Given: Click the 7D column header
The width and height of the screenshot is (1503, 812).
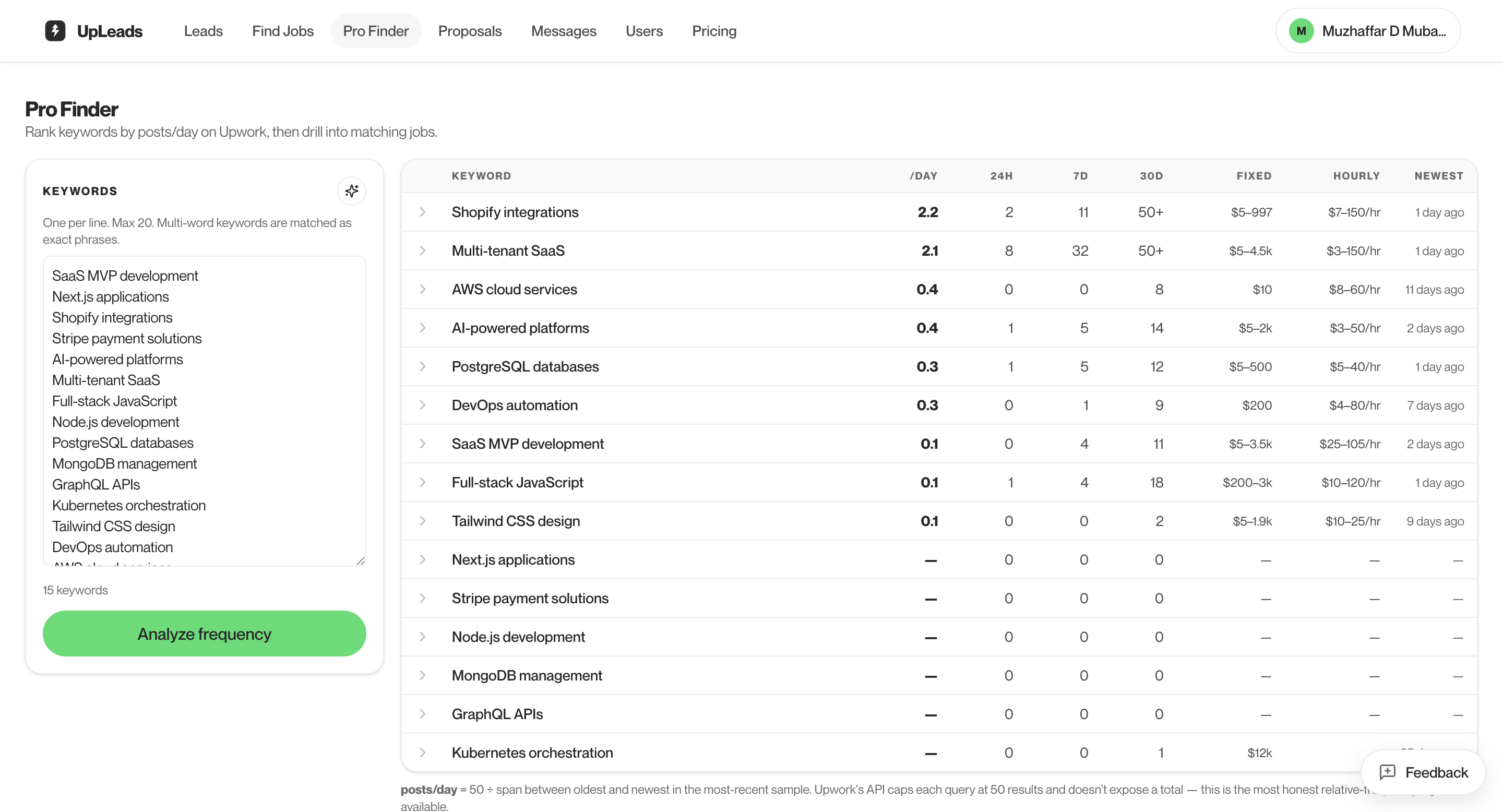Looking at the screenshot, I should [x=1080, y=175].
